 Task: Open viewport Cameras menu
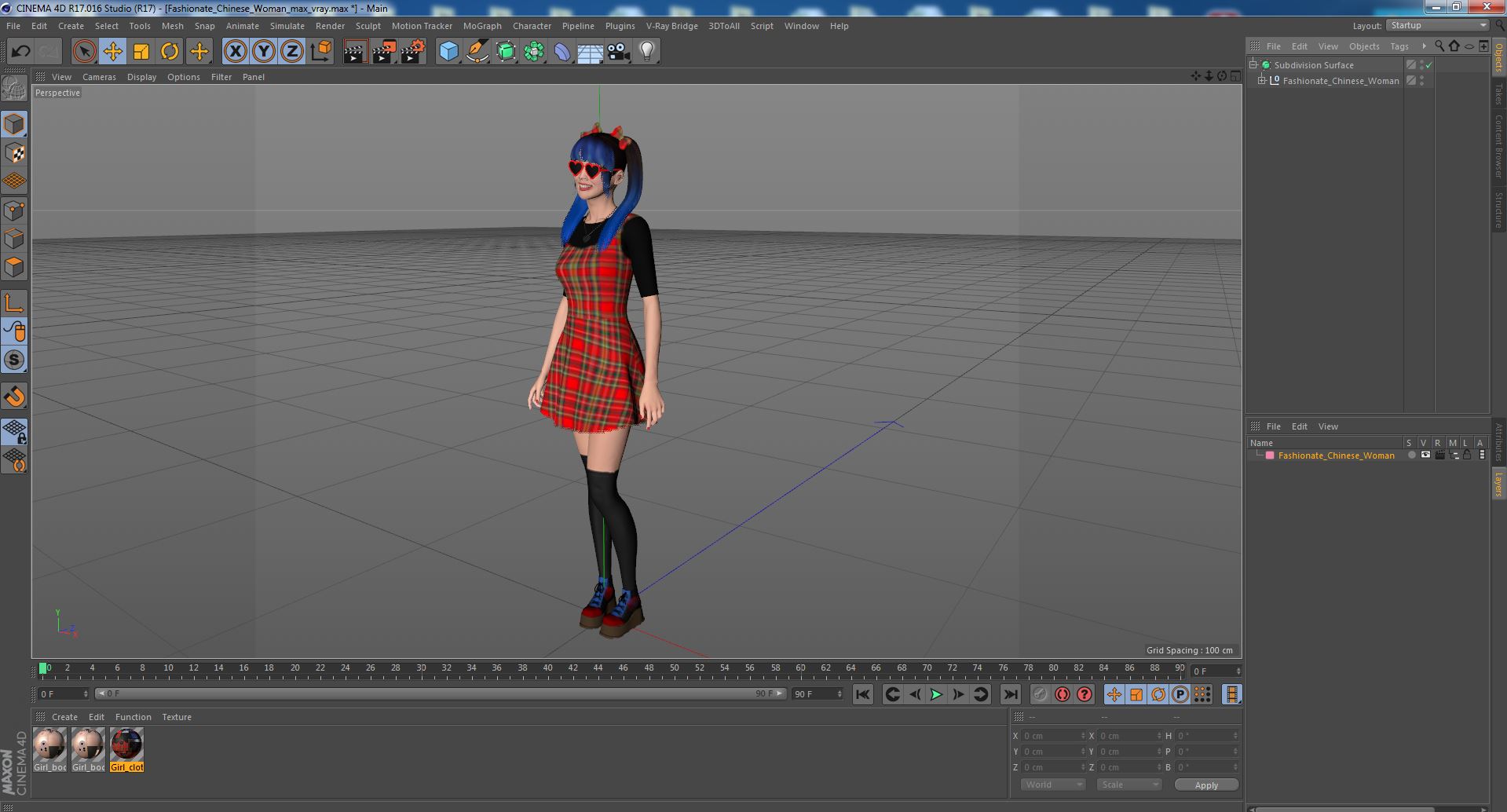tap(99, 77)
